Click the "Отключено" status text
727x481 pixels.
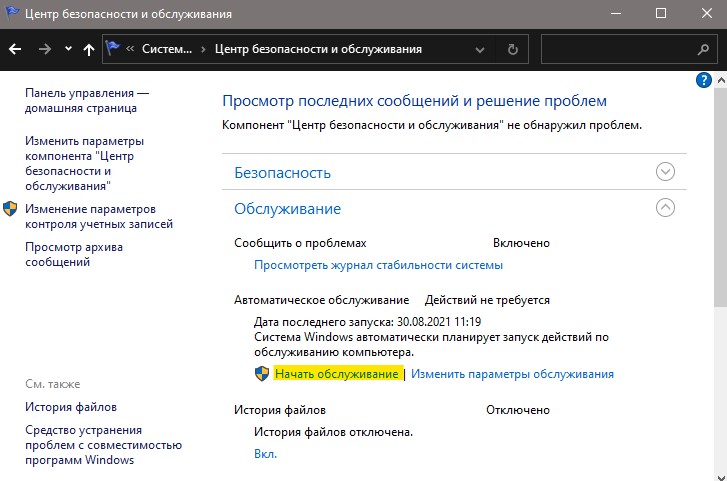(517, 410)
